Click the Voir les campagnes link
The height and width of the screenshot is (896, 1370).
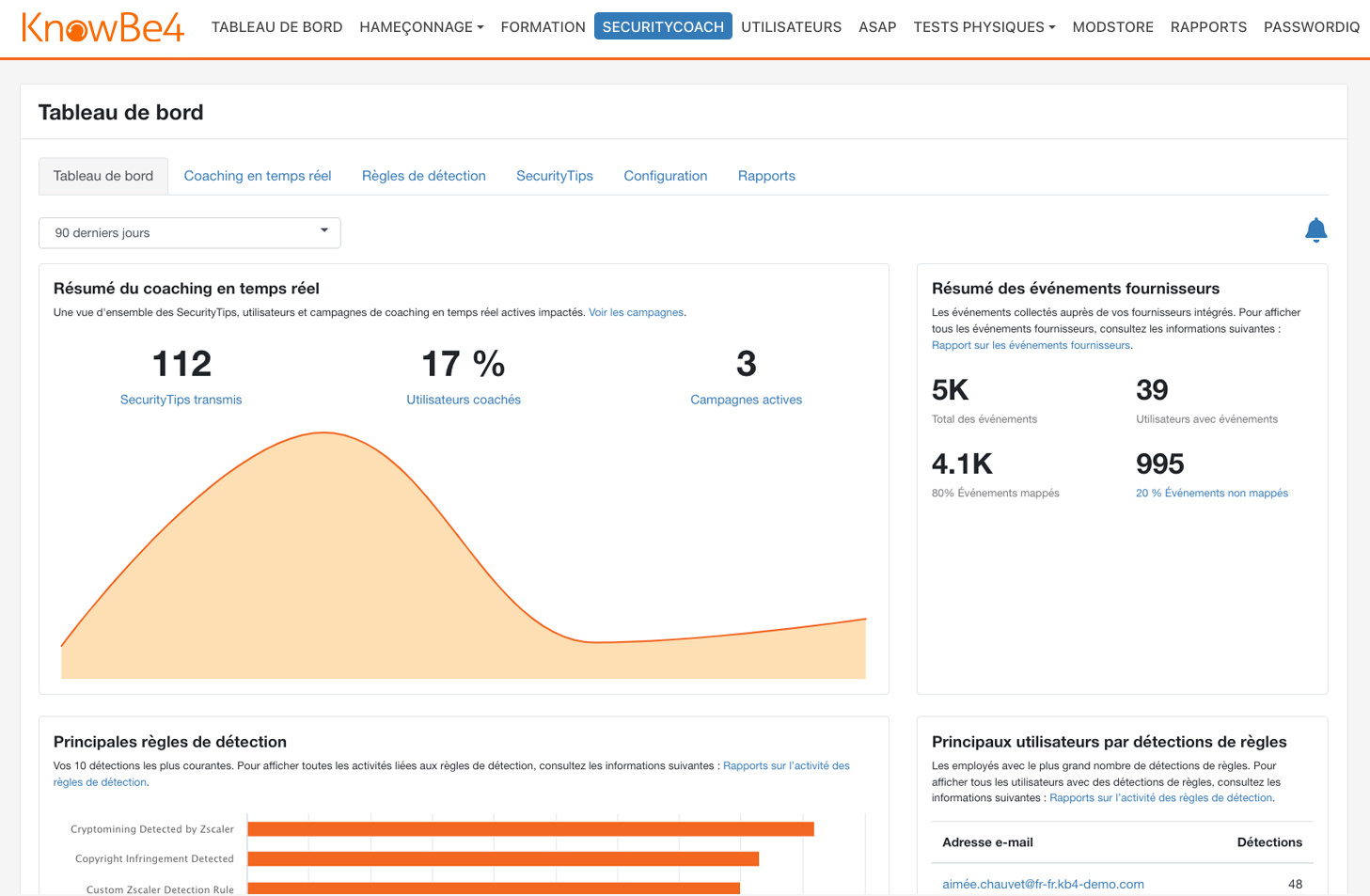[636, 312]
